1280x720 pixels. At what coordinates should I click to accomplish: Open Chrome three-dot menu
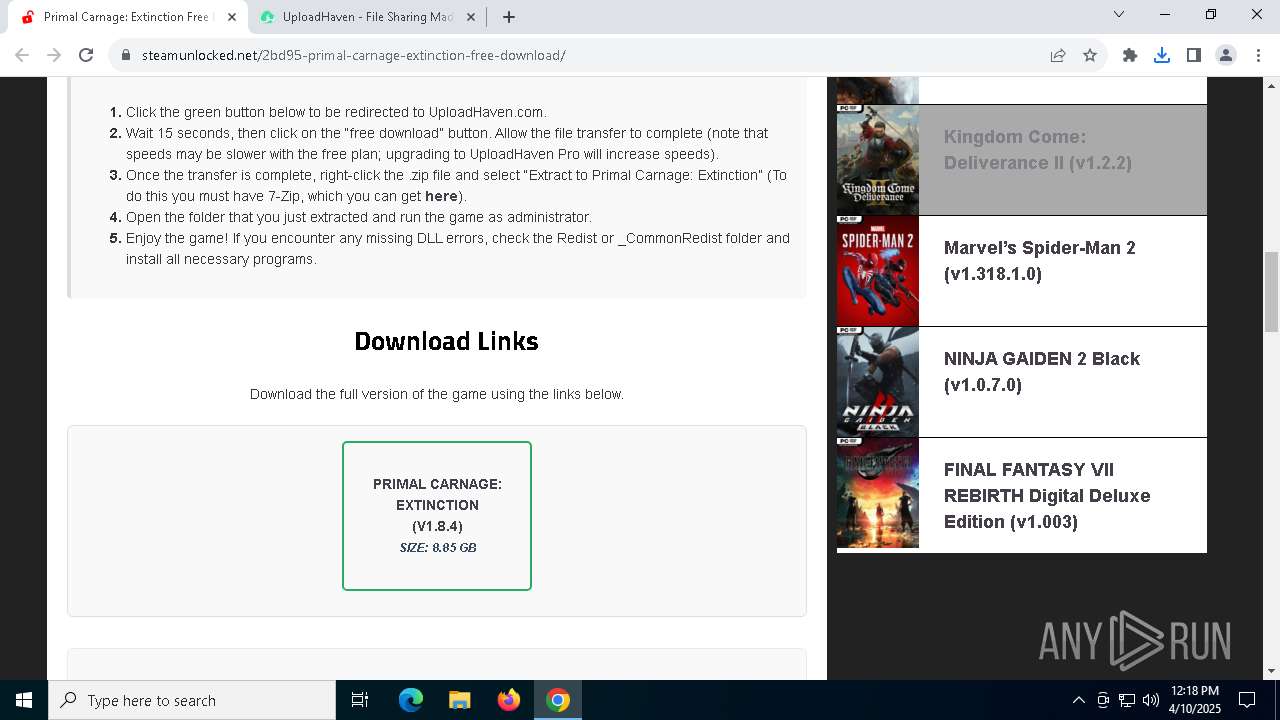[1257, 55]
